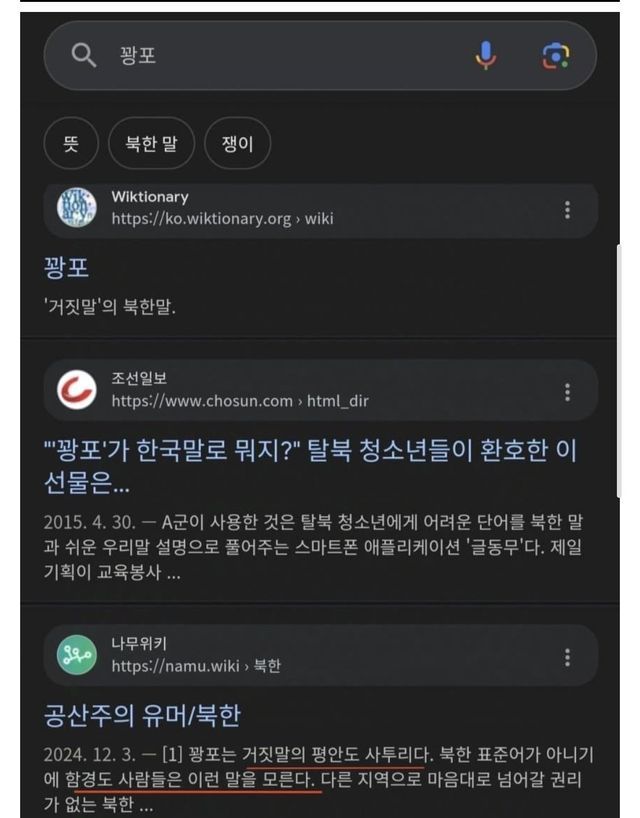This screenshot has width=640, height=818.
Task: Select the 쟁이 suggestion chip
Action: click(237, 143)
